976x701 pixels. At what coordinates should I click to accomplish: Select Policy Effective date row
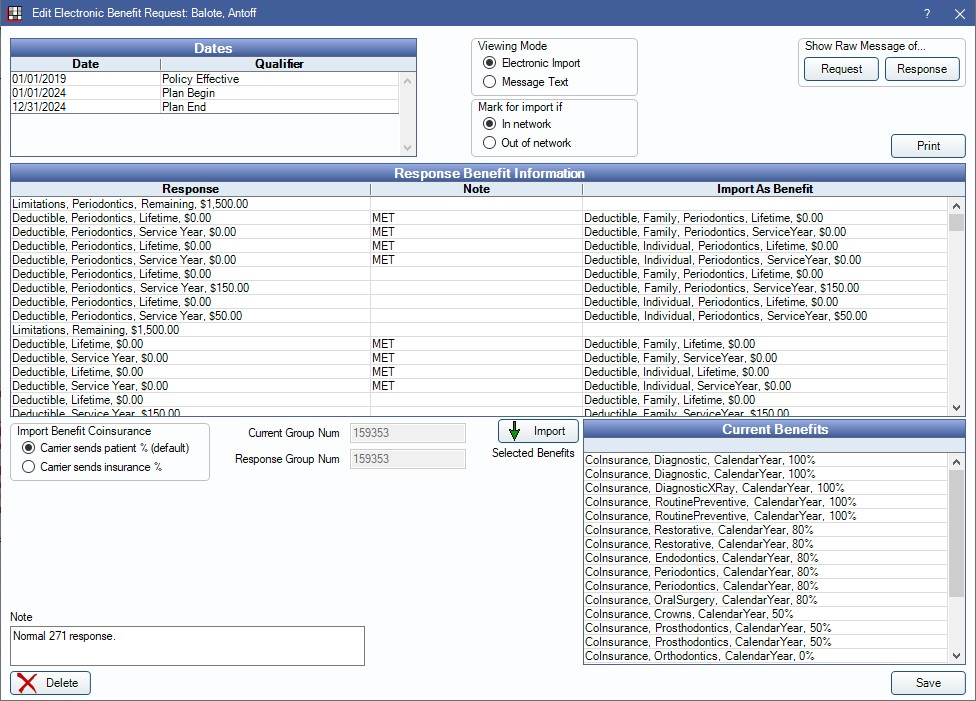[200, 79]
